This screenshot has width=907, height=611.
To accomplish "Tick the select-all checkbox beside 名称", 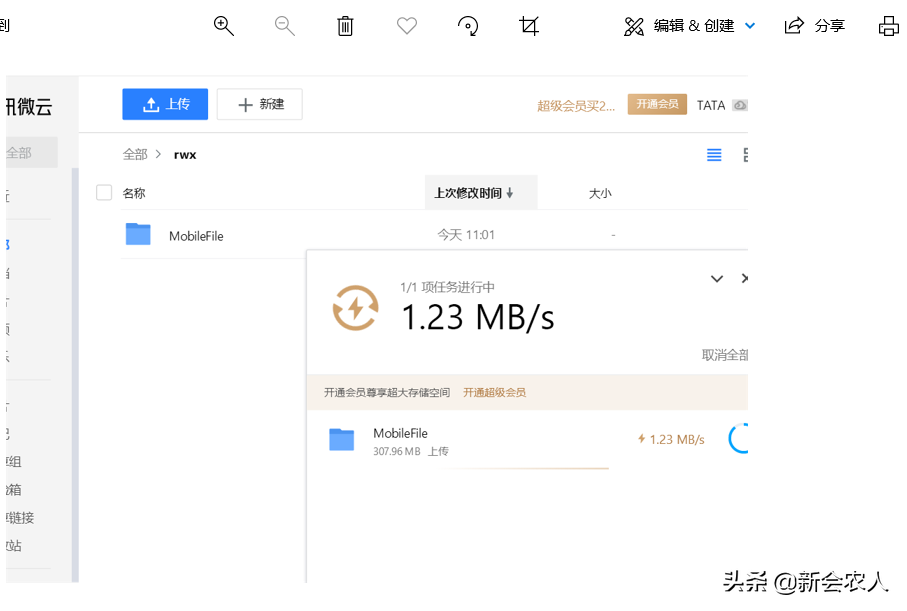I will (x=104, y=191).
